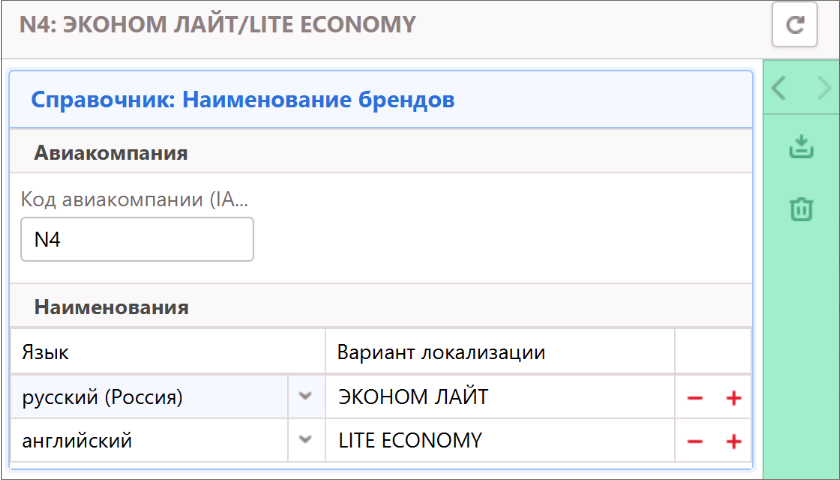The width and height of the screenshot is (840, 480).
Task: Click the Авиакомпания section header
Action: [112, 153]
